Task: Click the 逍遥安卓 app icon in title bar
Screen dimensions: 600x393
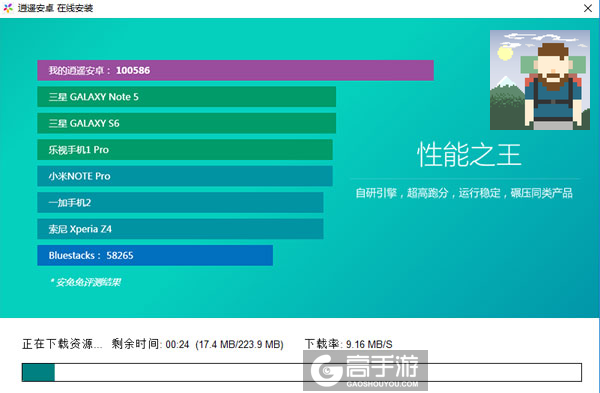Action: [x=8, y=8]
